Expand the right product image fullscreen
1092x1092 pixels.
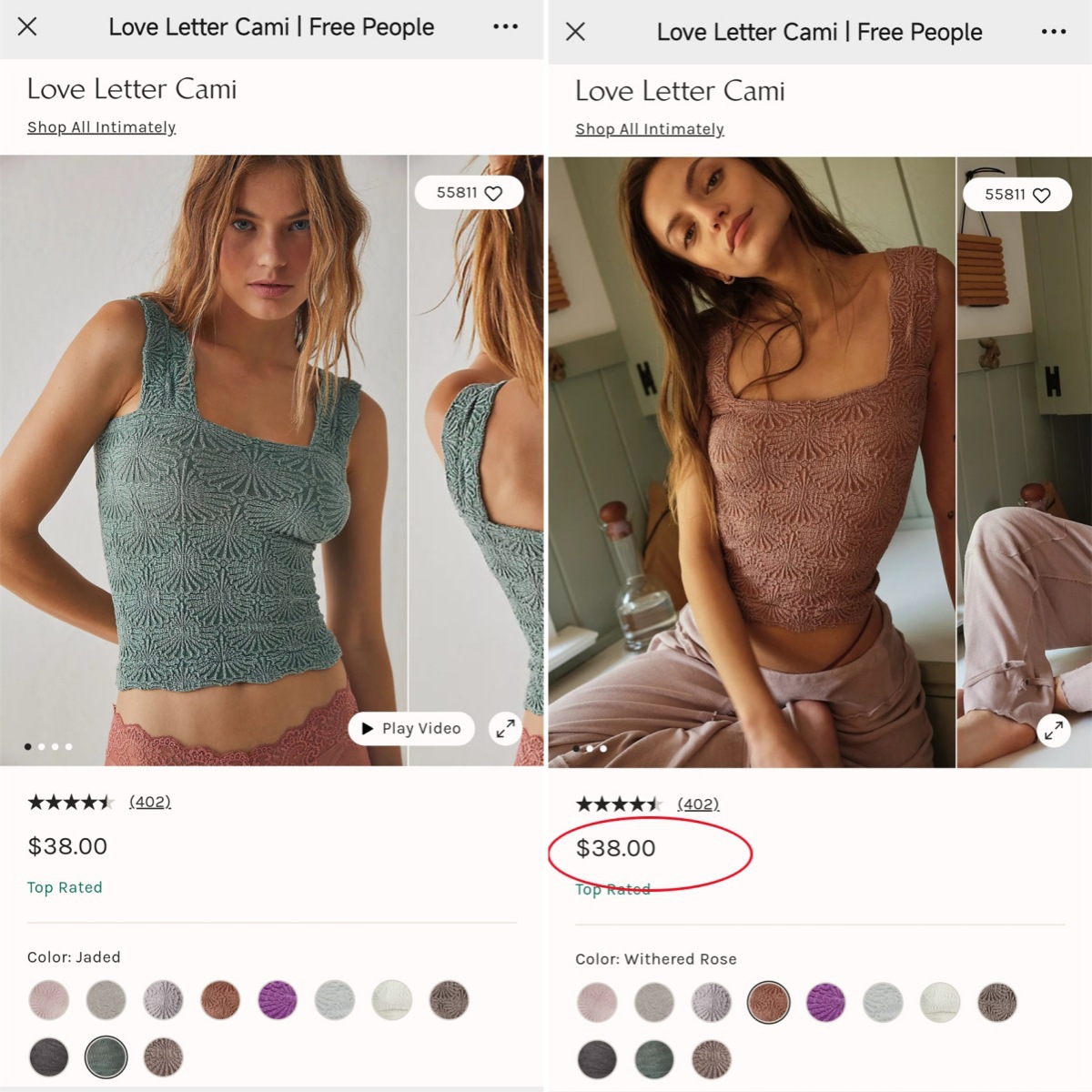tap(1054, 731)
